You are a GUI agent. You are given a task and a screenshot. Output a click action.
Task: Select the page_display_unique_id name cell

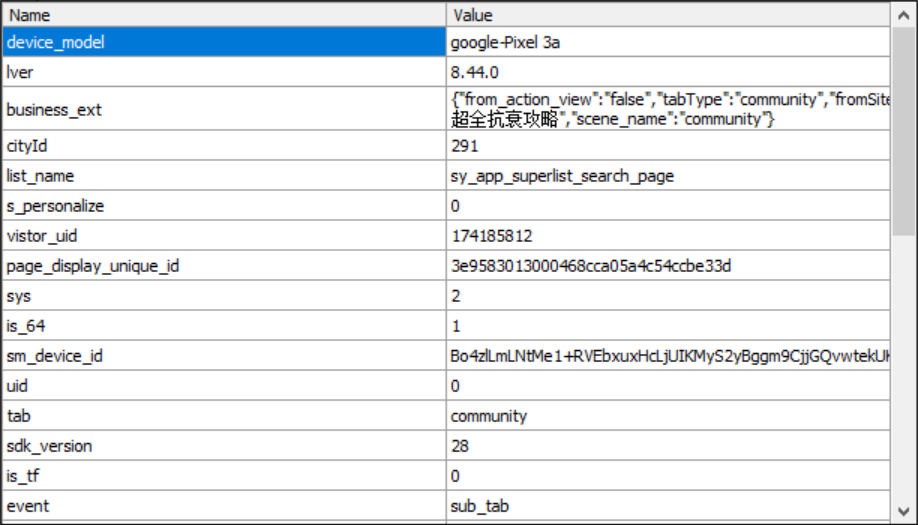point(224,266)
